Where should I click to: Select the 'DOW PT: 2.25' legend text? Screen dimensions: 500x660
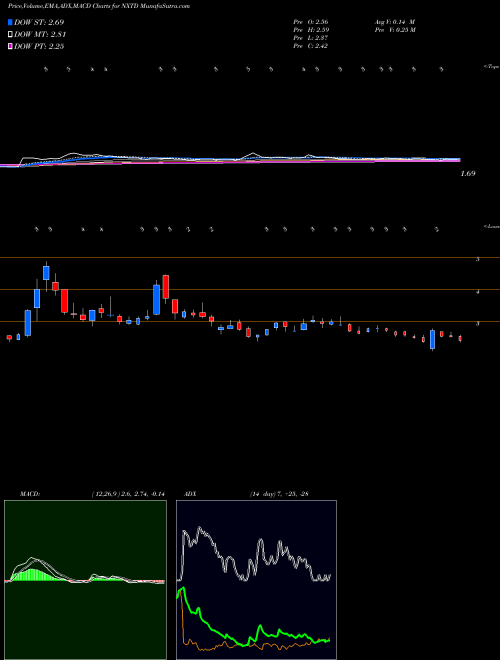pos(39,46)
